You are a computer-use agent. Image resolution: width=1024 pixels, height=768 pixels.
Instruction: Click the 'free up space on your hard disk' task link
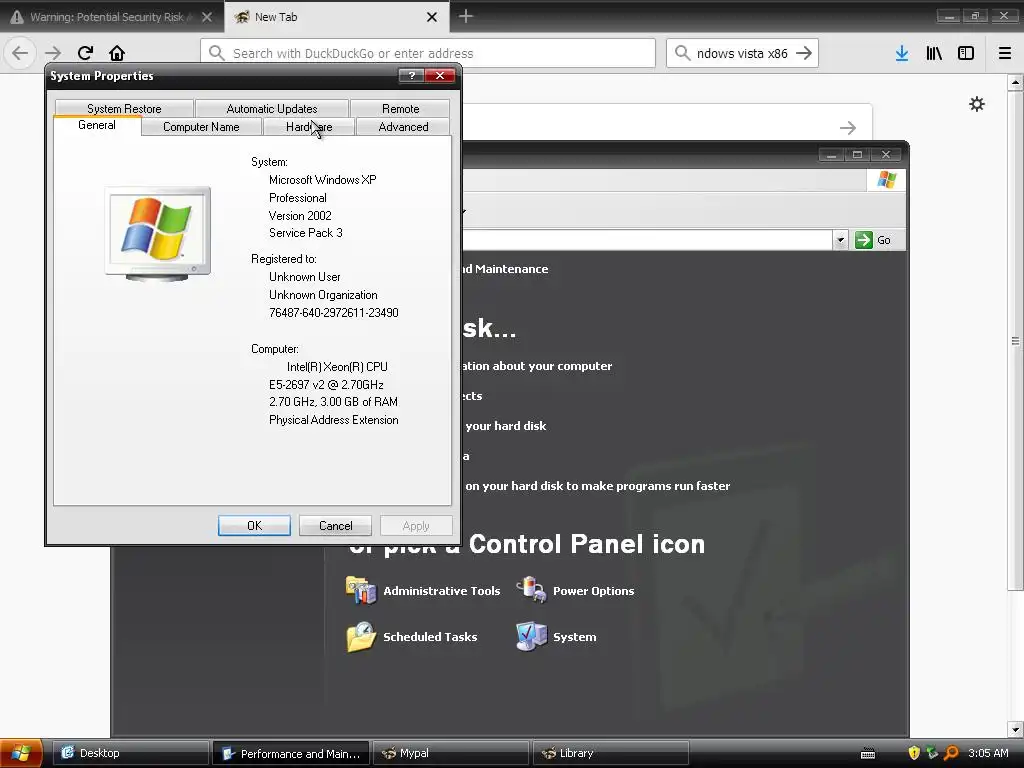pos(505,426)
